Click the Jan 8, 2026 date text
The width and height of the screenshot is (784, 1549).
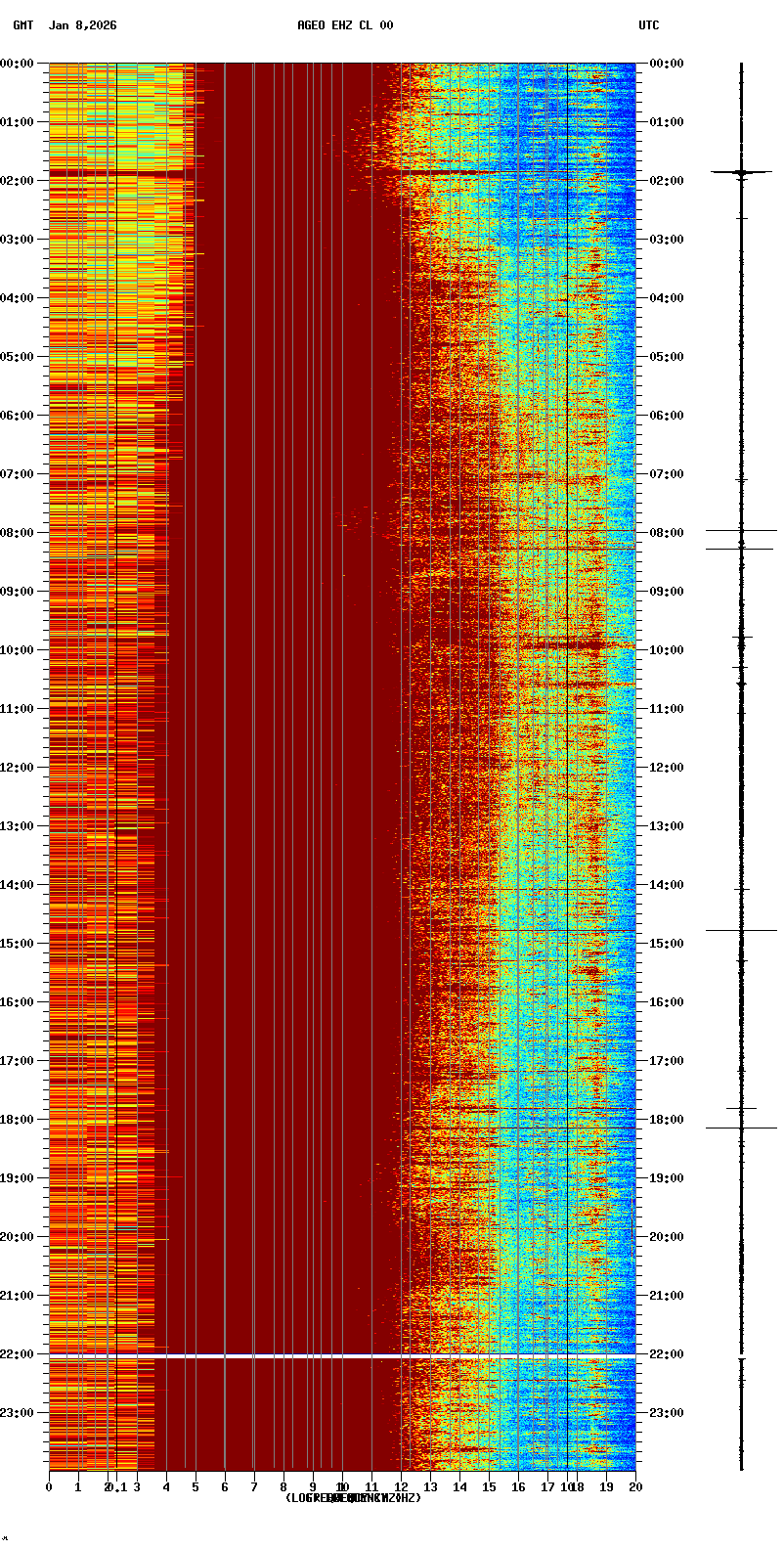[x=82, y=25]
